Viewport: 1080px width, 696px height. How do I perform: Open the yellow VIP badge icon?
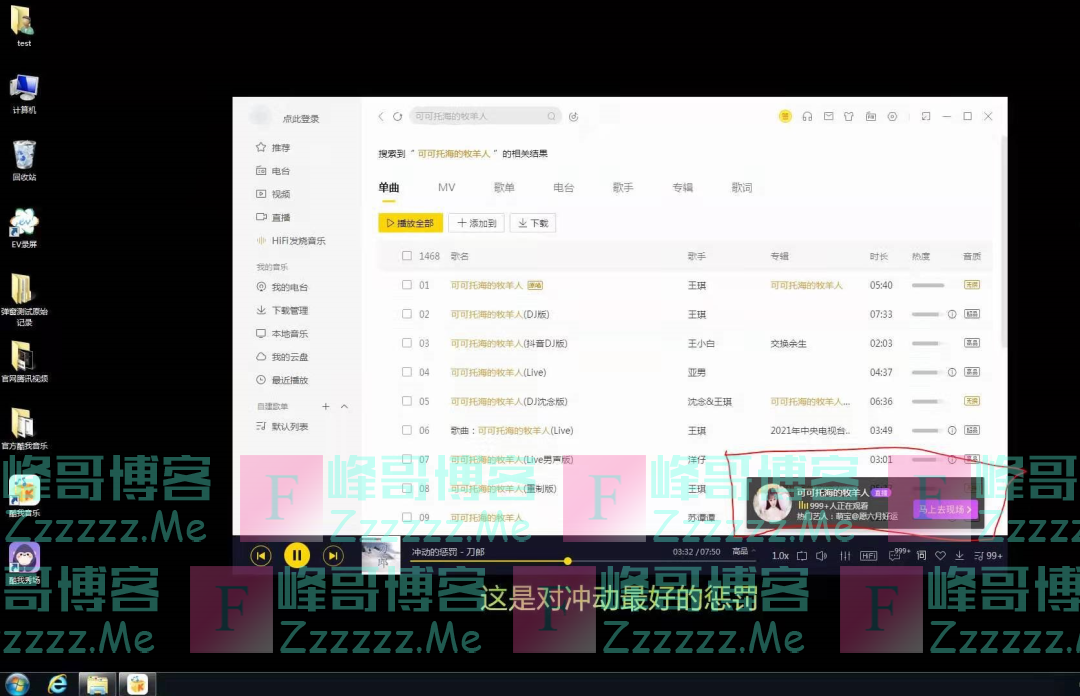point(785,116)
